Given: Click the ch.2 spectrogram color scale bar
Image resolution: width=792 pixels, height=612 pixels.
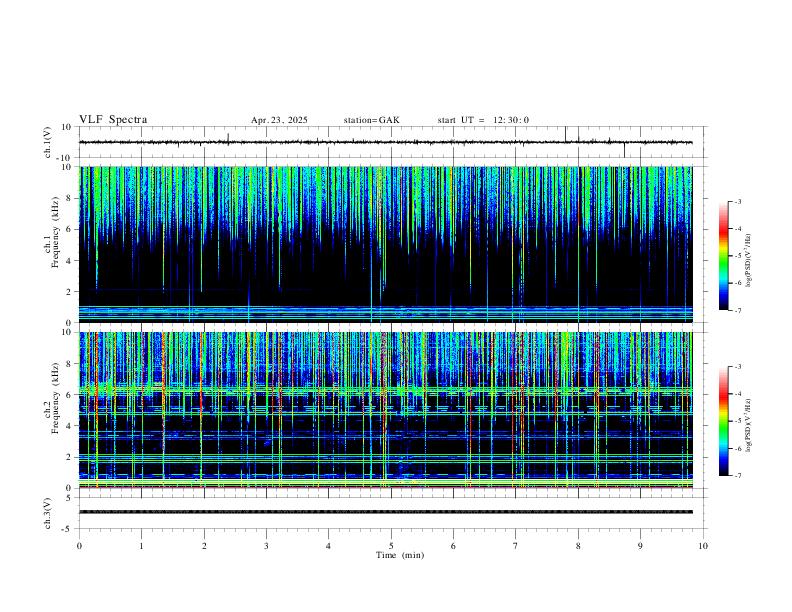Looking at the screenshot, I should coord(724,421).
